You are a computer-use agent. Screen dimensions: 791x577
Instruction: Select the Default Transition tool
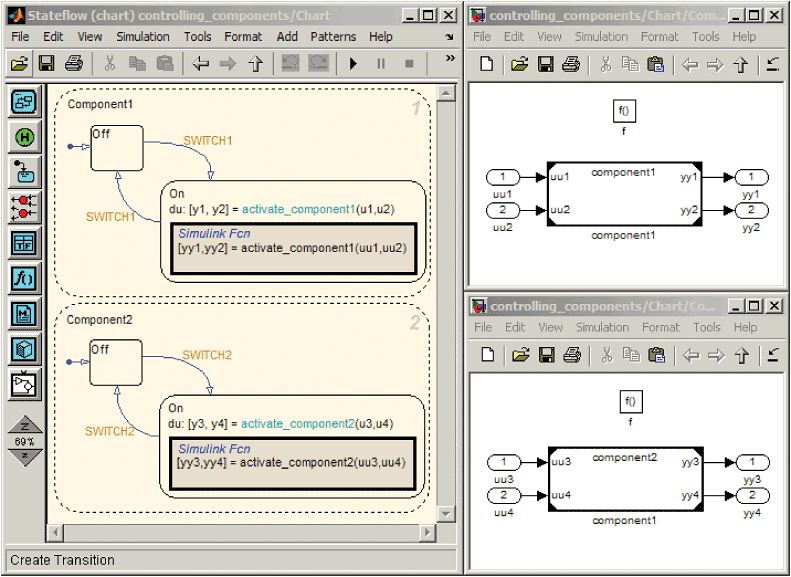pos(24,172)
